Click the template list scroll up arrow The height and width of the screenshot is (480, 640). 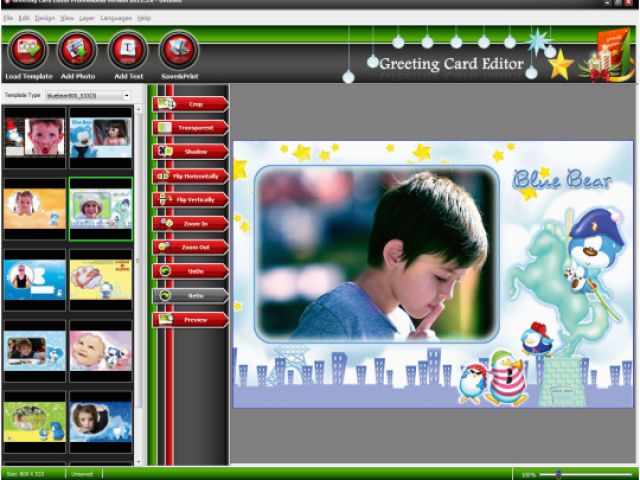pyautogui.click(x=138, y=109)
